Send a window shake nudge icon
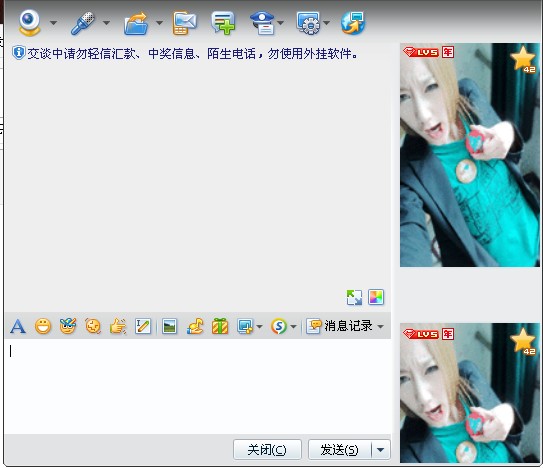This screenshot has width=543, height=468. point(93,326)
